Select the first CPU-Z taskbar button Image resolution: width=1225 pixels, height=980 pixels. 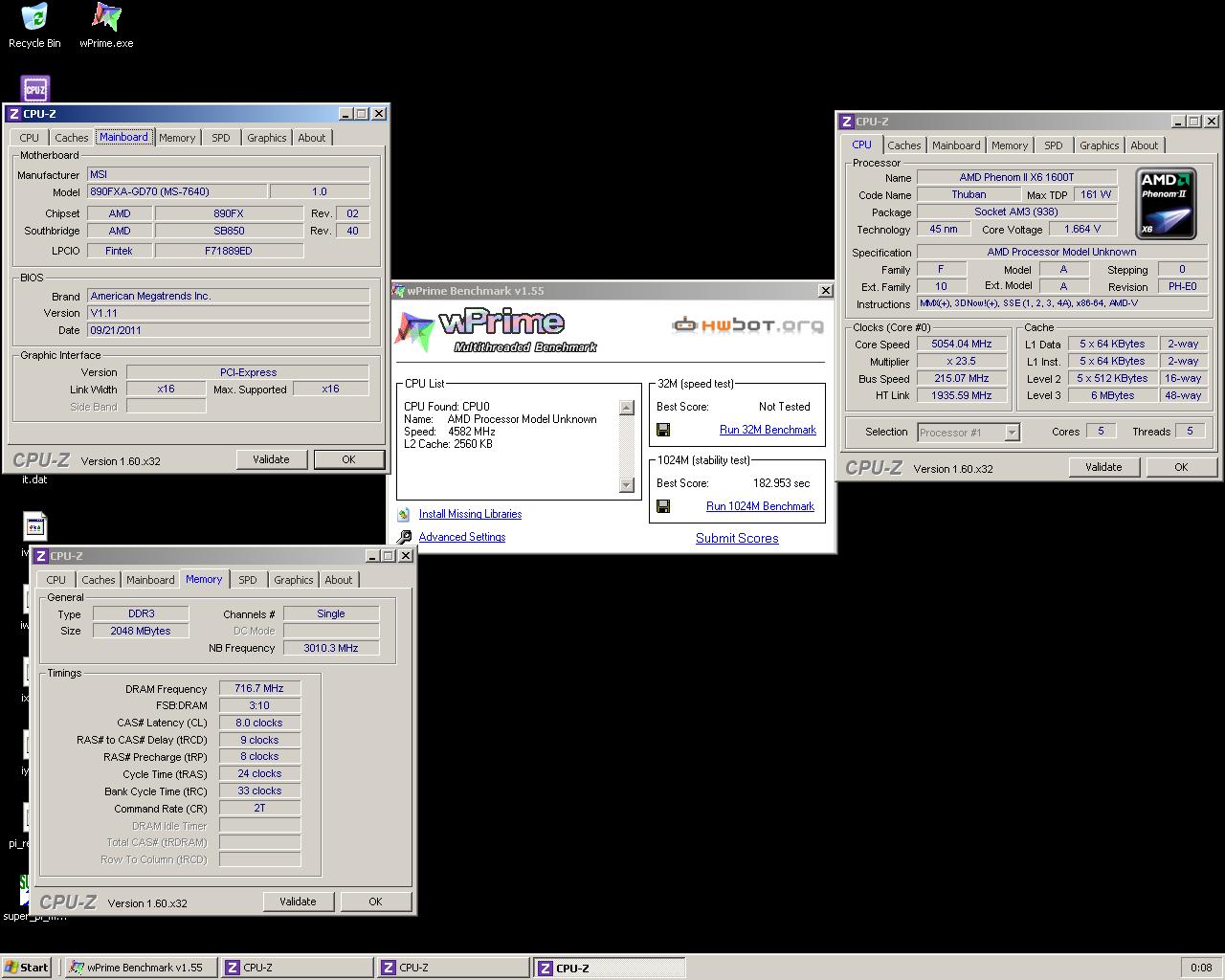click(x=297, y=968)
